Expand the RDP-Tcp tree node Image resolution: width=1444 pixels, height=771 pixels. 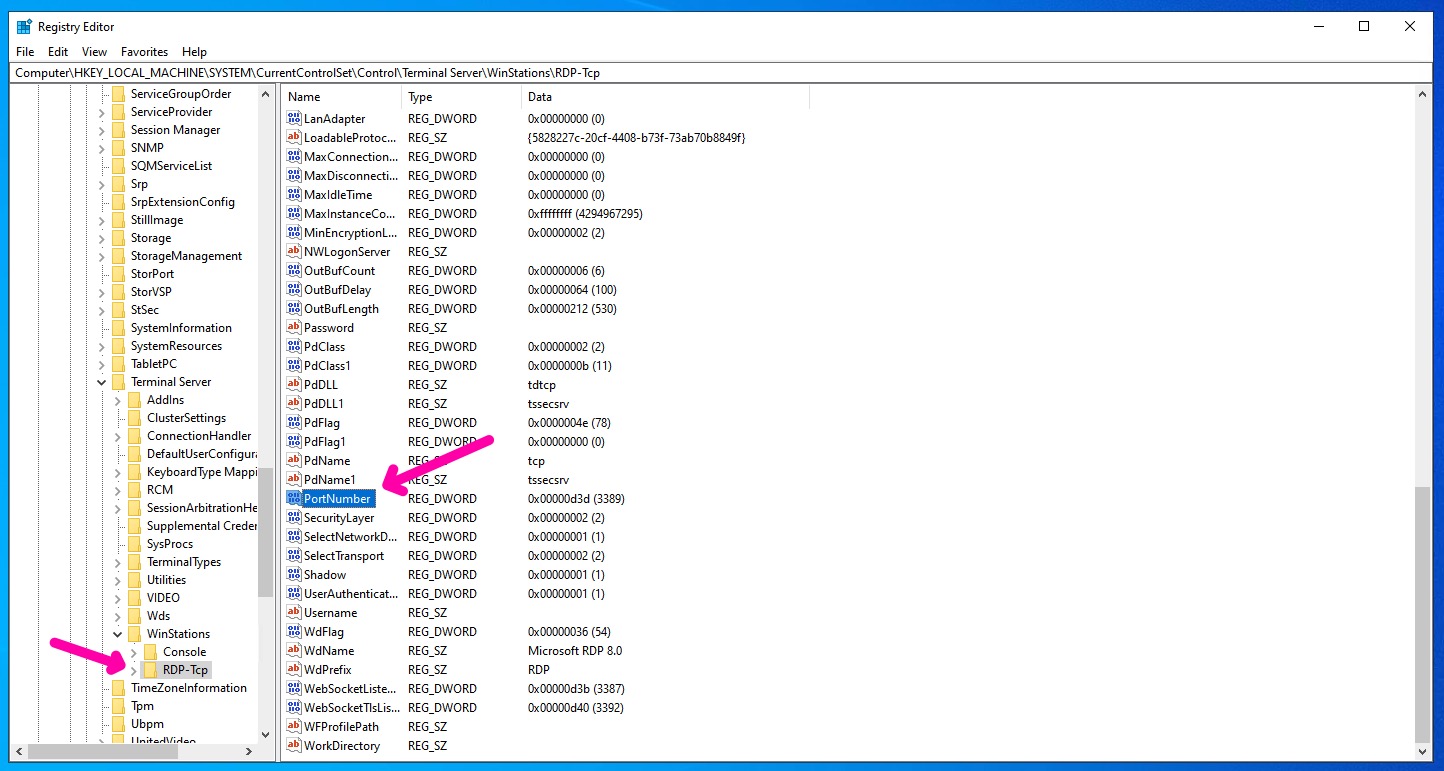pyautogui.click(x=134, y=670)
